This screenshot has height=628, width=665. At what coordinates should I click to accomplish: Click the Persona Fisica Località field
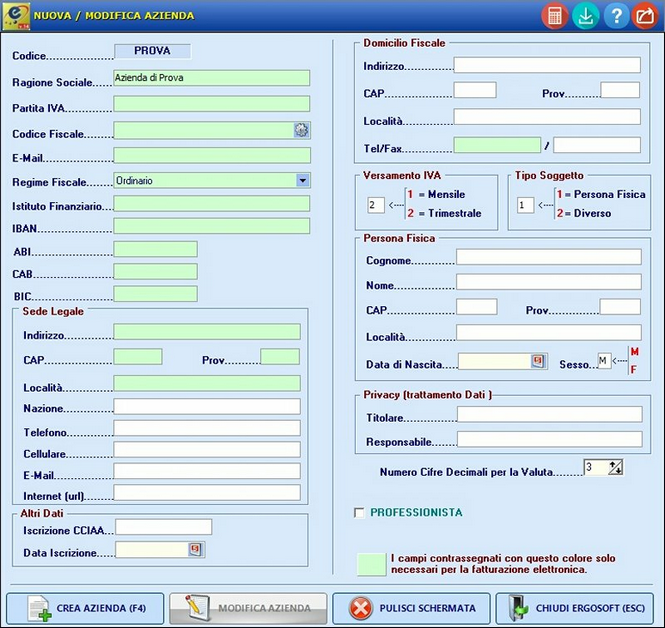point(549,333)
